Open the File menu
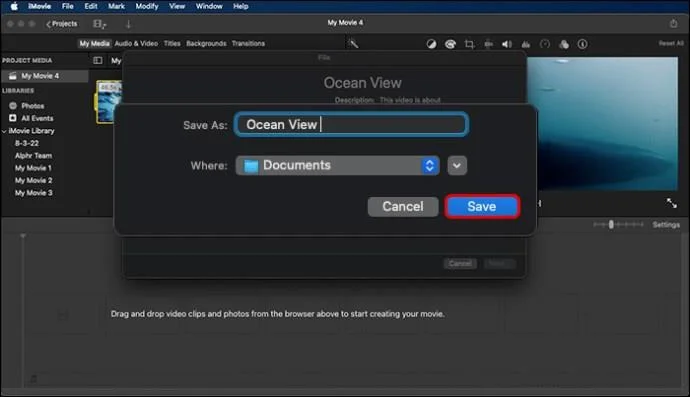This screenshot has width=690, height=397. click(67, 6)
